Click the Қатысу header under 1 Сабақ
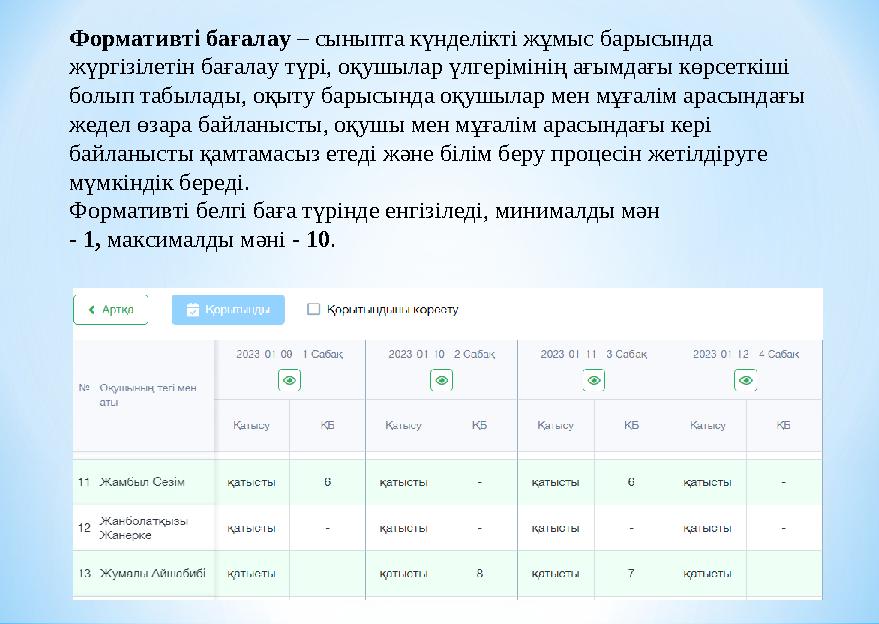 point(253,425)
